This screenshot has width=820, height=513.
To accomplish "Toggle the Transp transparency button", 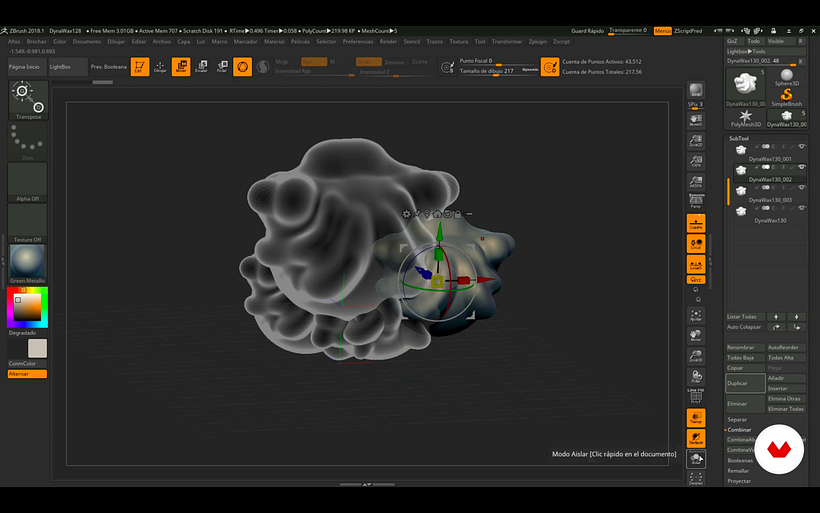I will pyautogui.click(x=696, y=418).
